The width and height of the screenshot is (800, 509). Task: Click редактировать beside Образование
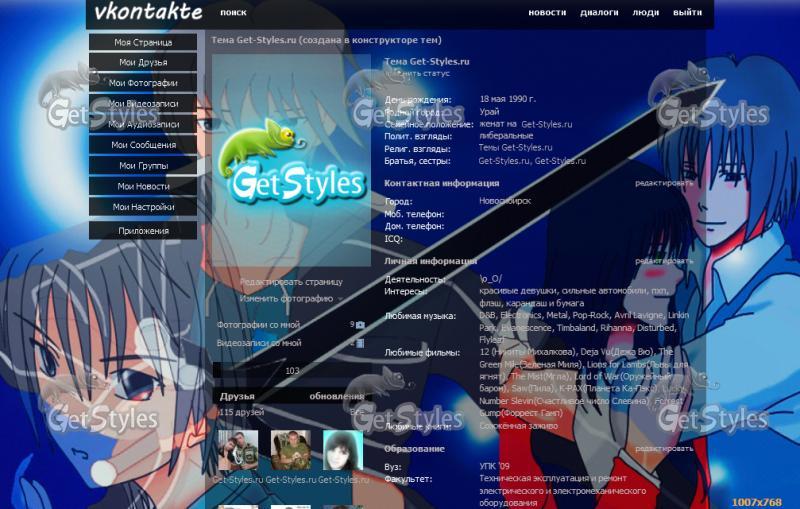click(664, 448)
